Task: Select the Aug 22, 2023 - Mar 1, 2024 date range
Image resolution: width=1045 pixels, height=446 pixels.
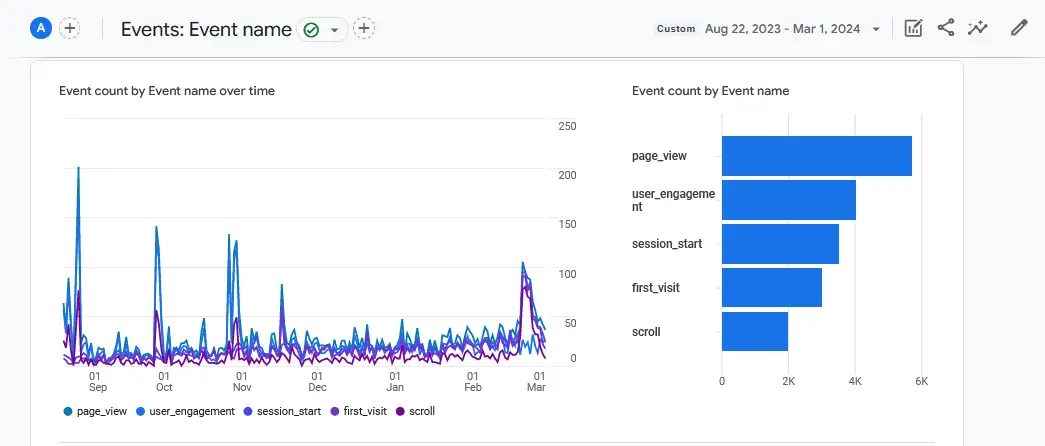Action: coord(784,29)
